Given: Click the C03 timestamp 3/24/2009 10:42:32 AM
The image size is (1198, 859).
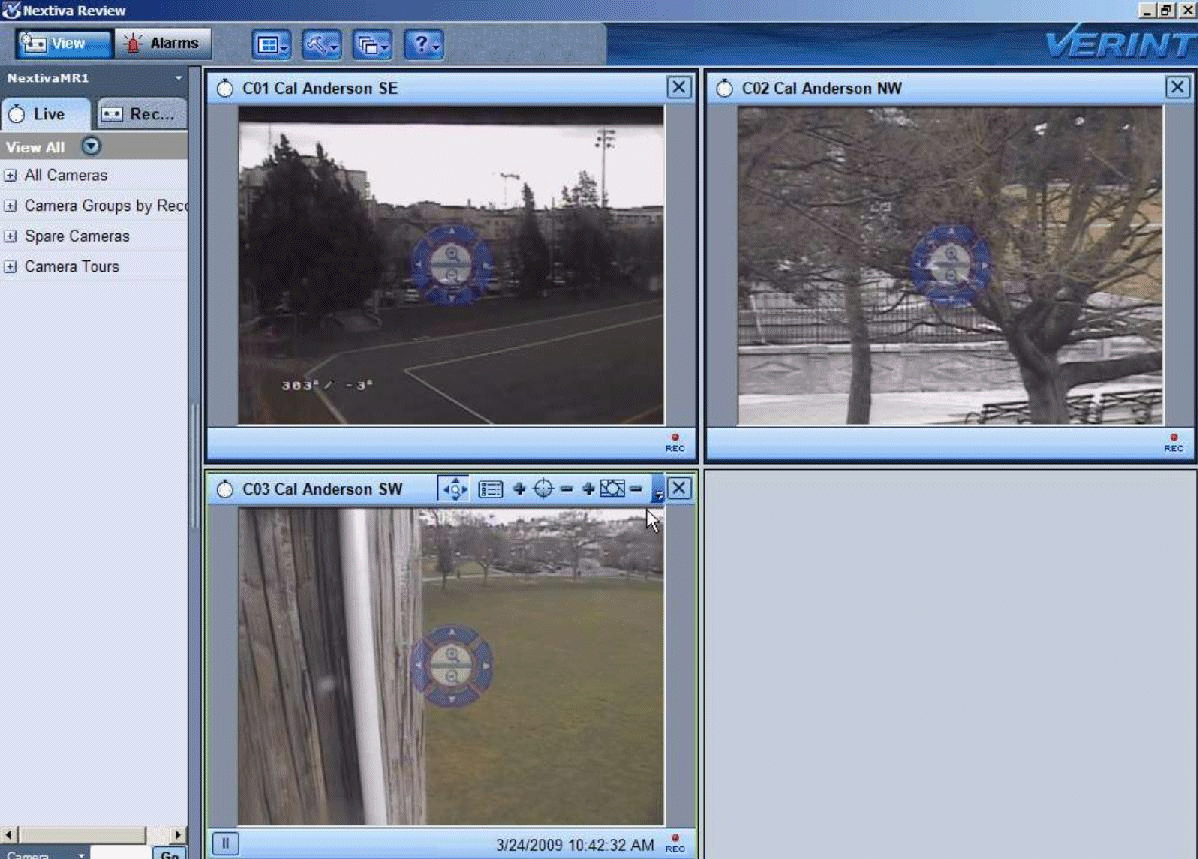Looking at the screenshot, I should point(575,845).
